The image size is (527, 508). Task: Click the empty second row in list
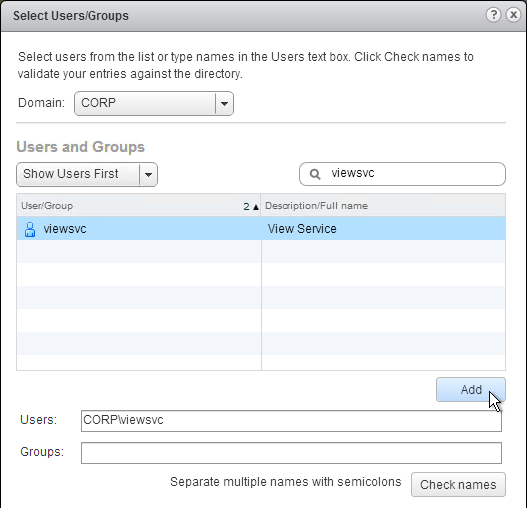point(261,251)
